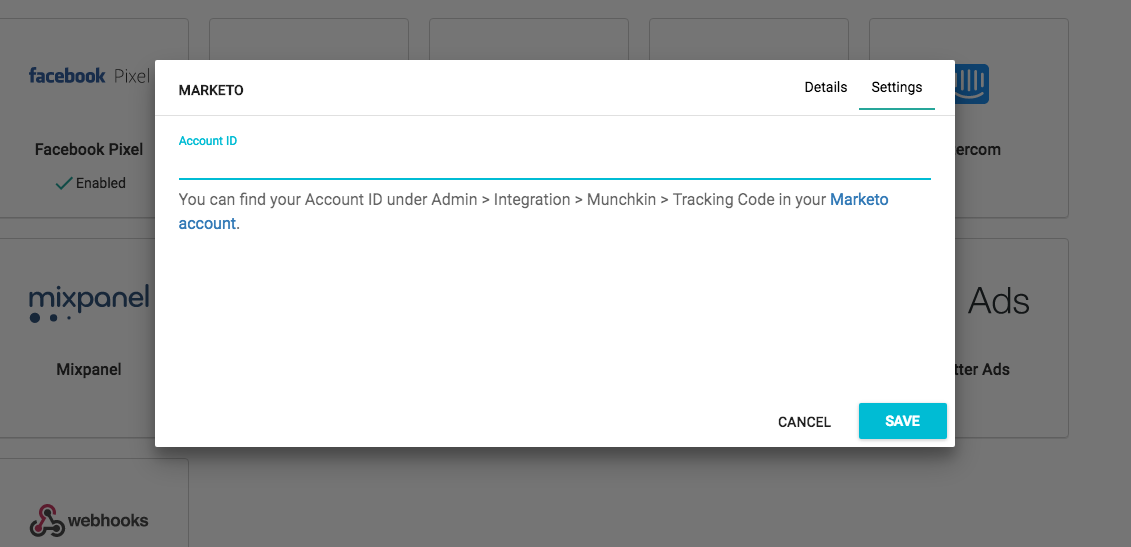This screenshot has height=547, width=1131.
Task: Switch to the Details tab
Action: [x=825, y=87]
